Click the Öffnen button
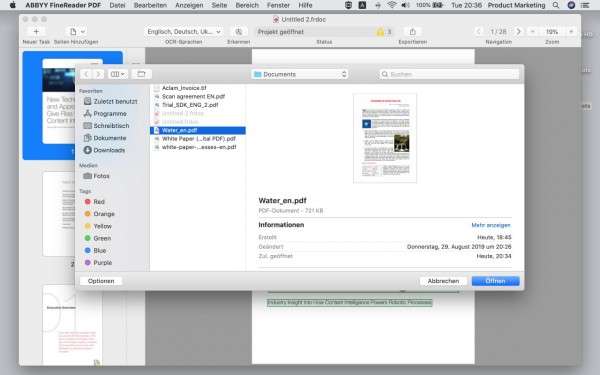 click(496, 281)
